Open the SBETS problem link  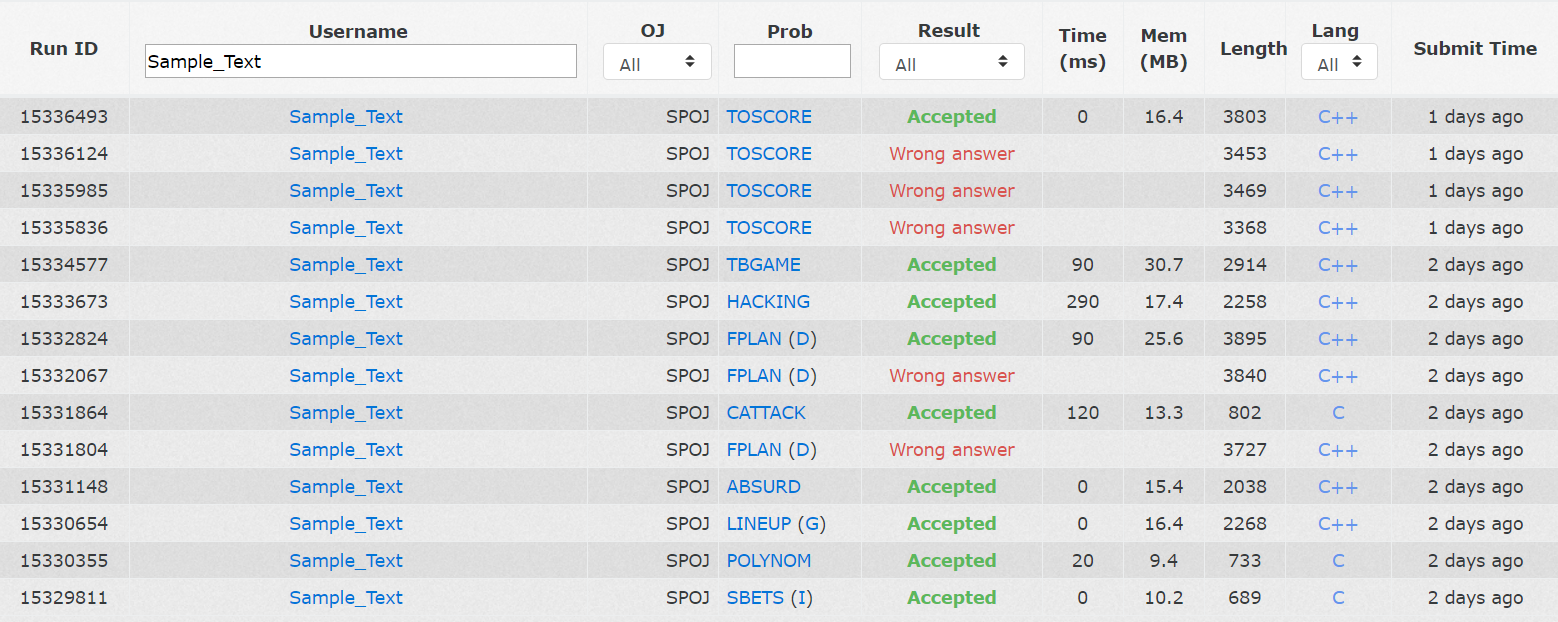755,598
